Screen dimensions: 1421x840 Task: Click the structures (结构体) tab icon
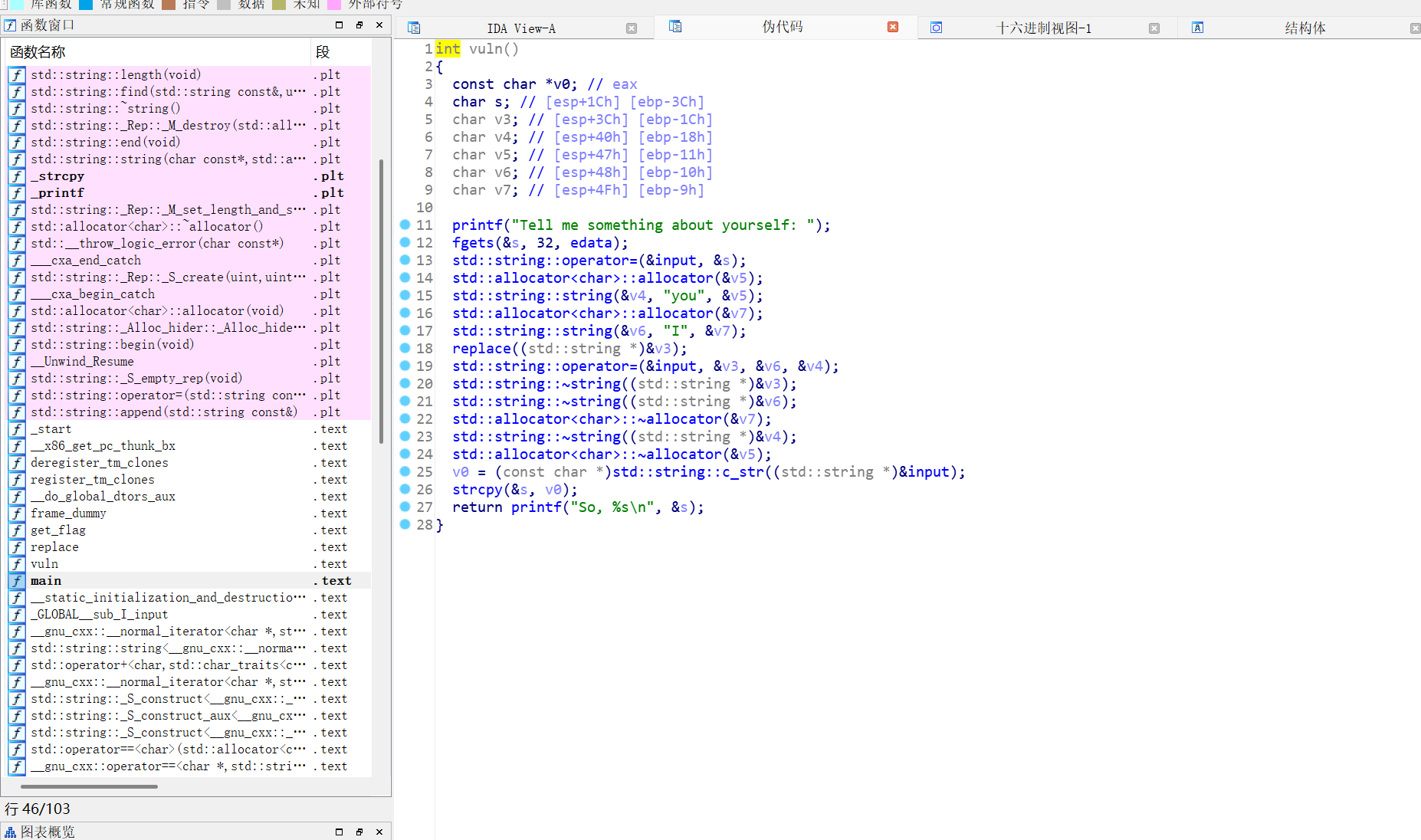[1197, 28]
